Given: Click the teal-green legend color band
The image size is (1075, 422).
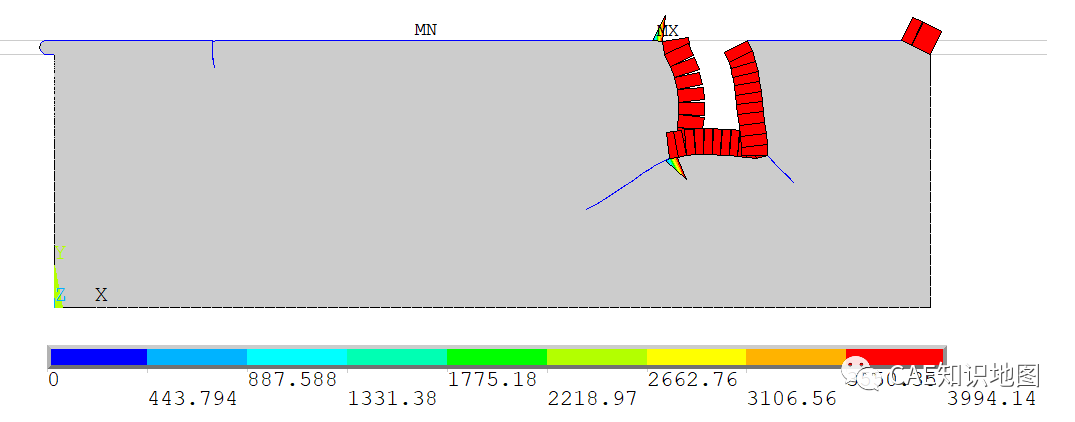Looking at the screenshot, I should (397, 357).
